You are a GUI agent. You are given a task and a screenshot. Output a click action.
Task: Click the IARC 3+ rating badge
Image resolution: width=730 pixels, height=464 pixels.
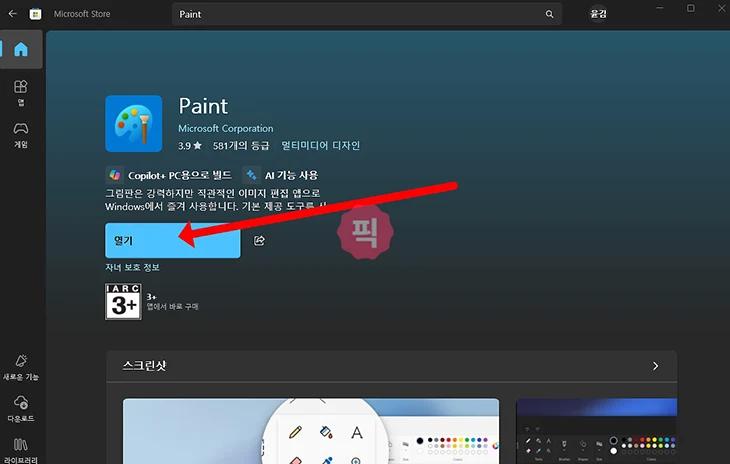pos(123,302)
